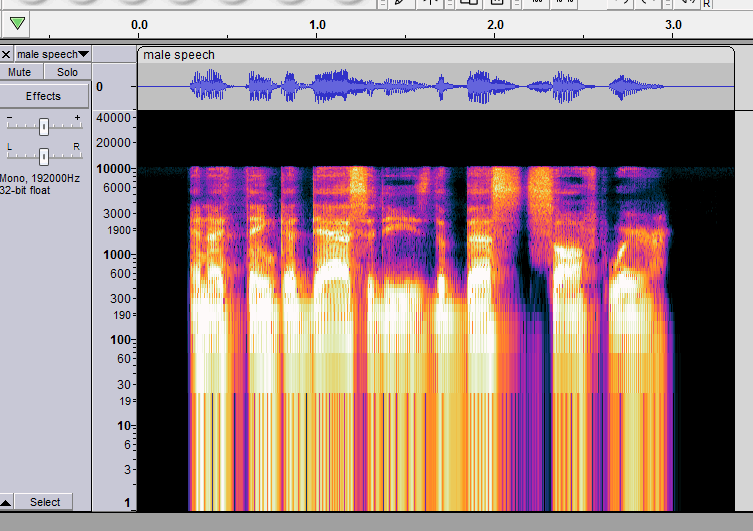Click inside the spectrogram display

(436, 311)
